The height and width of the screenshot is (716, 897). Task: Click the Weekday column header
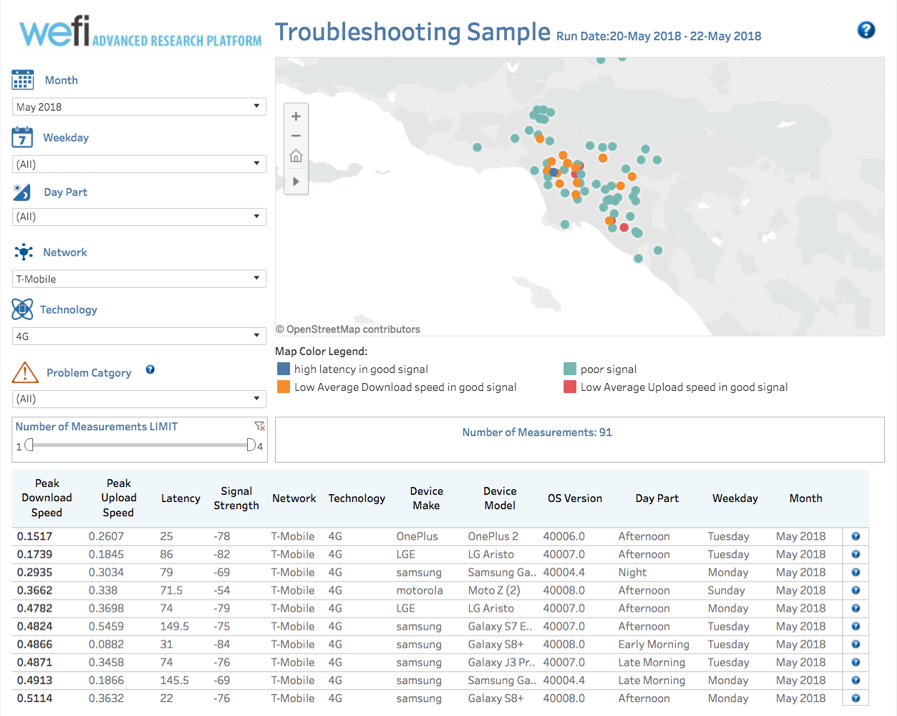[x=735, y=498]
